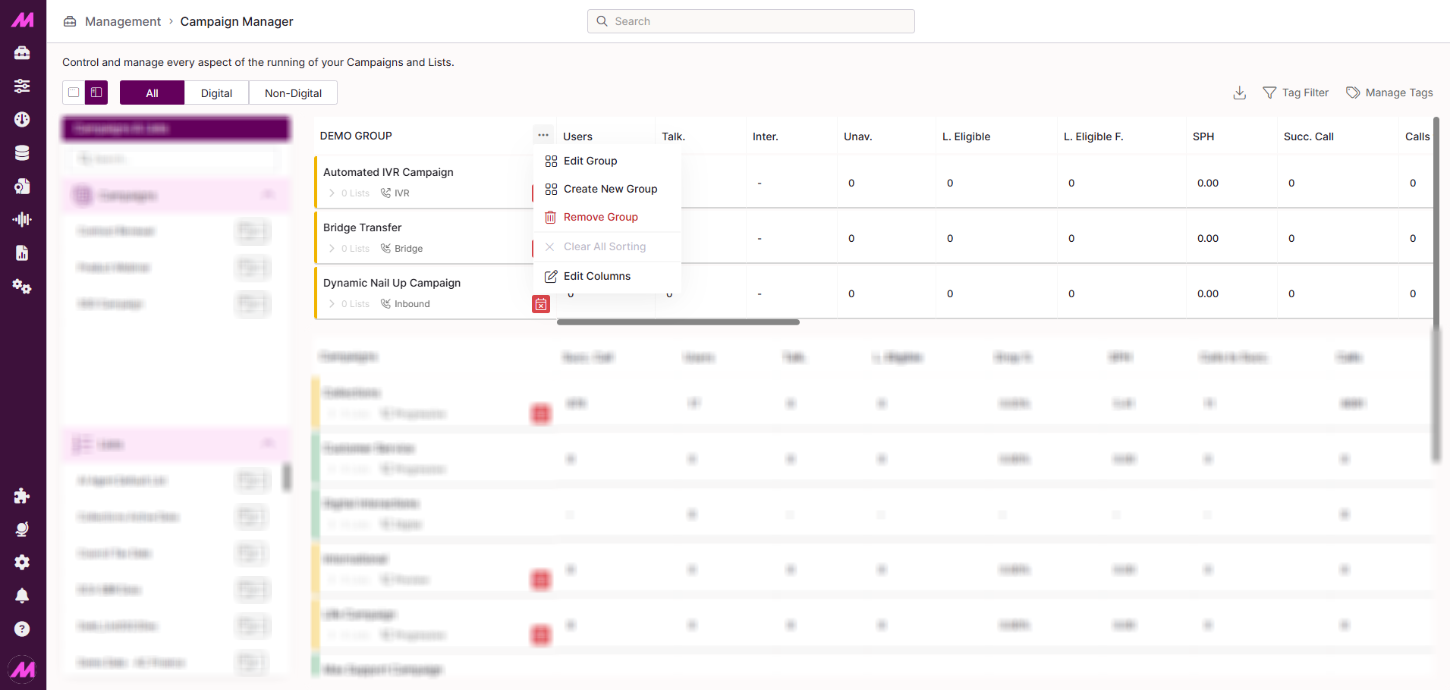
Task: Select Remove Group in the menu
Action: pos(600,217)
